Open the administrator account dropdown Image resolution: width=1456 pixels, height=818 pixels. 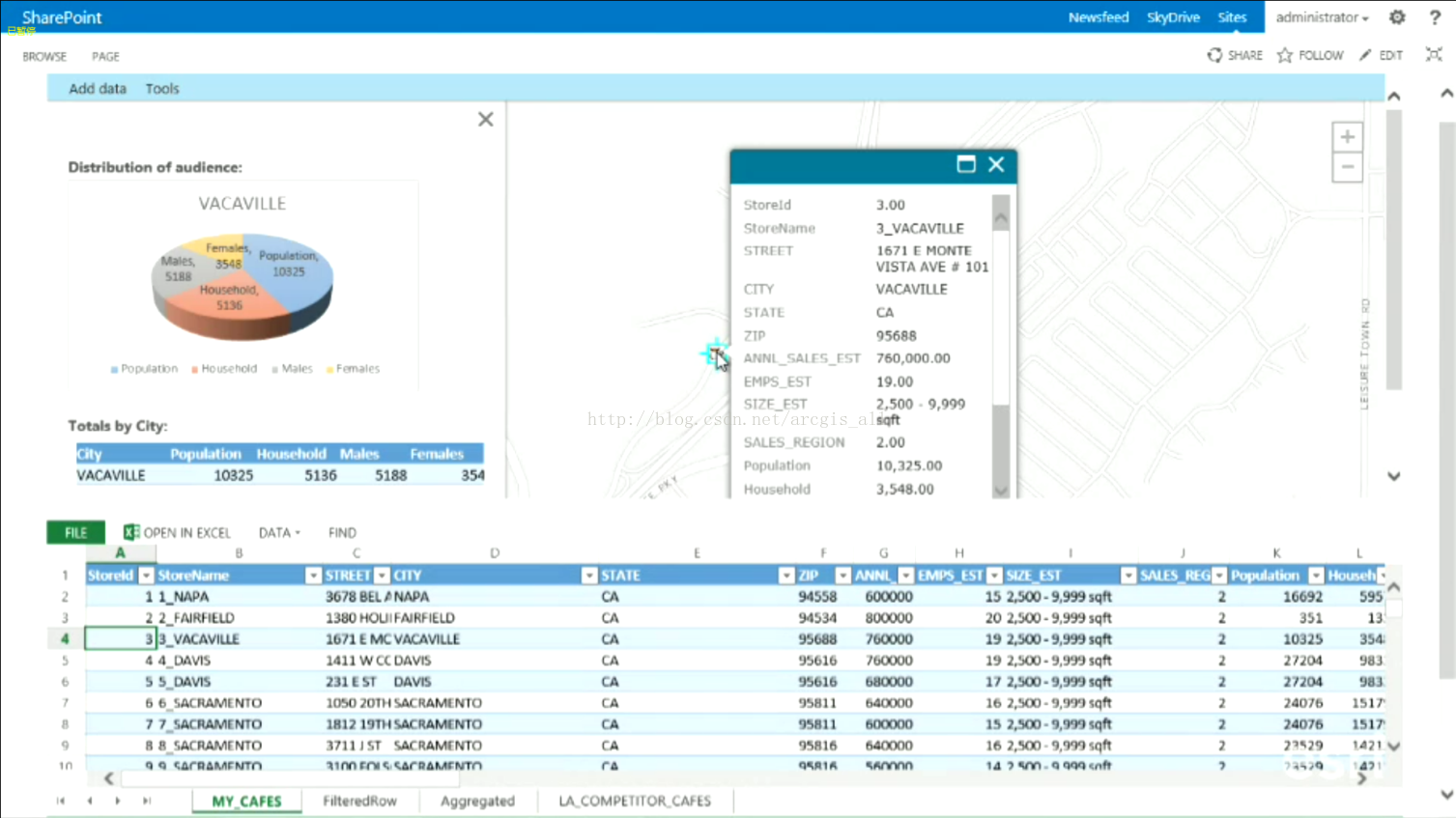1322,17
